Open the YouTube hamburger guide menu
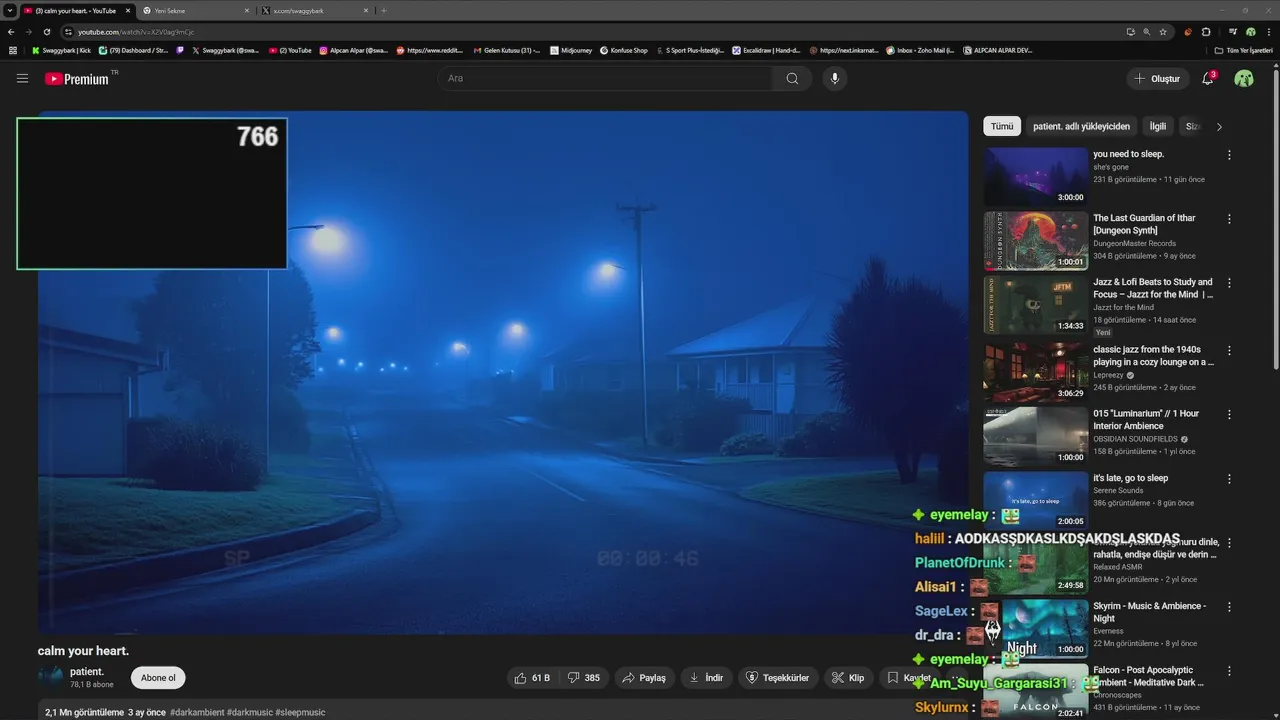The height and width of the screenshot is (720, 1280). pyautogui.click(x=22, y=78)
